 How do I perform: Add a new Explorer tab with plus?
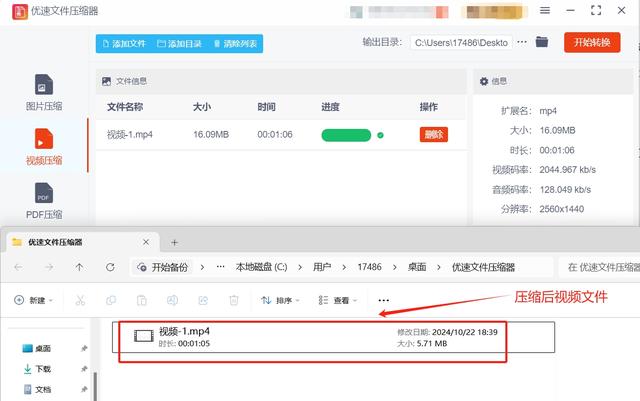(174, 243)
